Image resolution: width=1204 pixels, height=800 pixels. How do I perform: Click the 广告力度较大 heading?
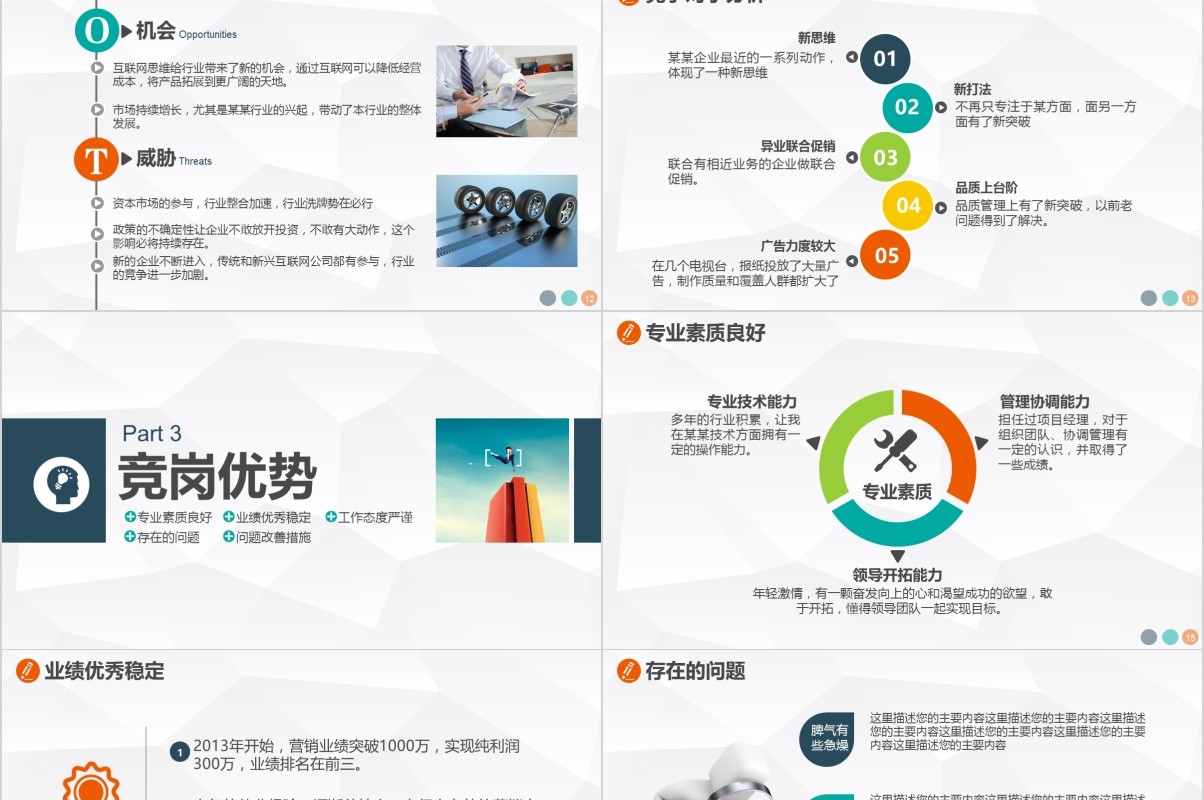798,246
